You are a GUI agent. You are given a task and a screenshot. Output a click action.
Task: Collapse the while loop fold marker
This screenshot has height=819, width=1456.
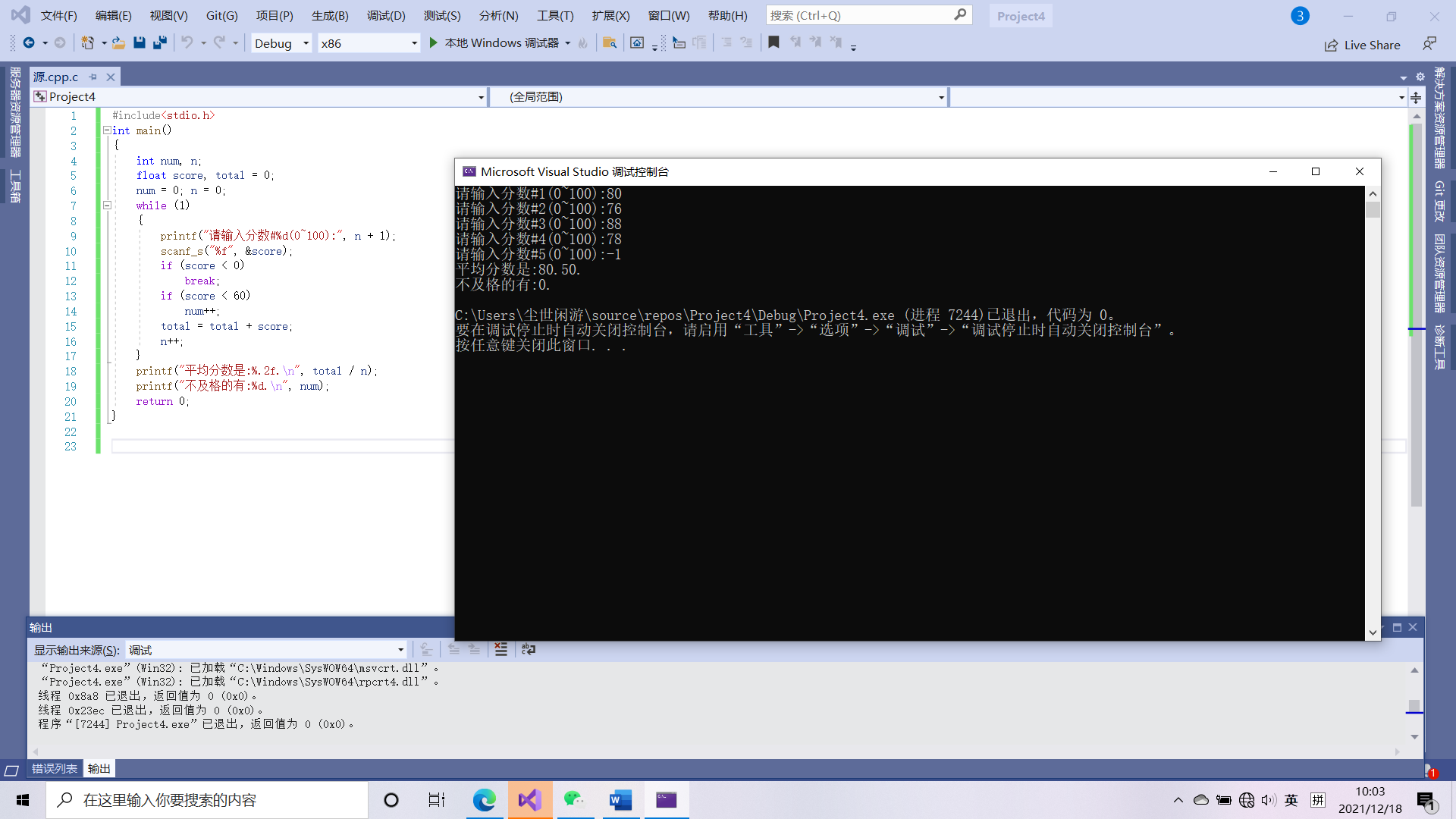tap(107, 206)
